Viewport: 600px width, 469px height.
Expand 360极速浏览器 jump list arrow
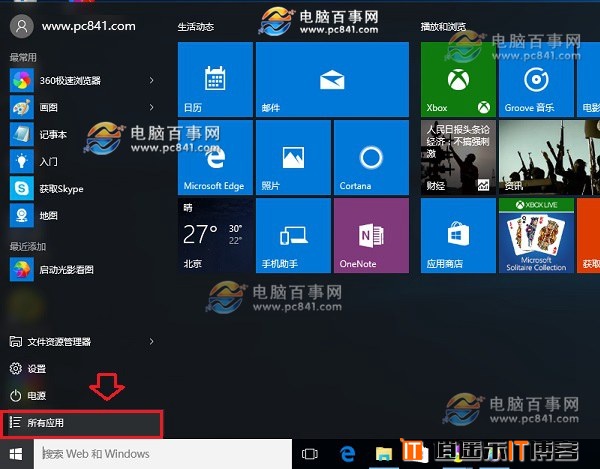[152, 80]
